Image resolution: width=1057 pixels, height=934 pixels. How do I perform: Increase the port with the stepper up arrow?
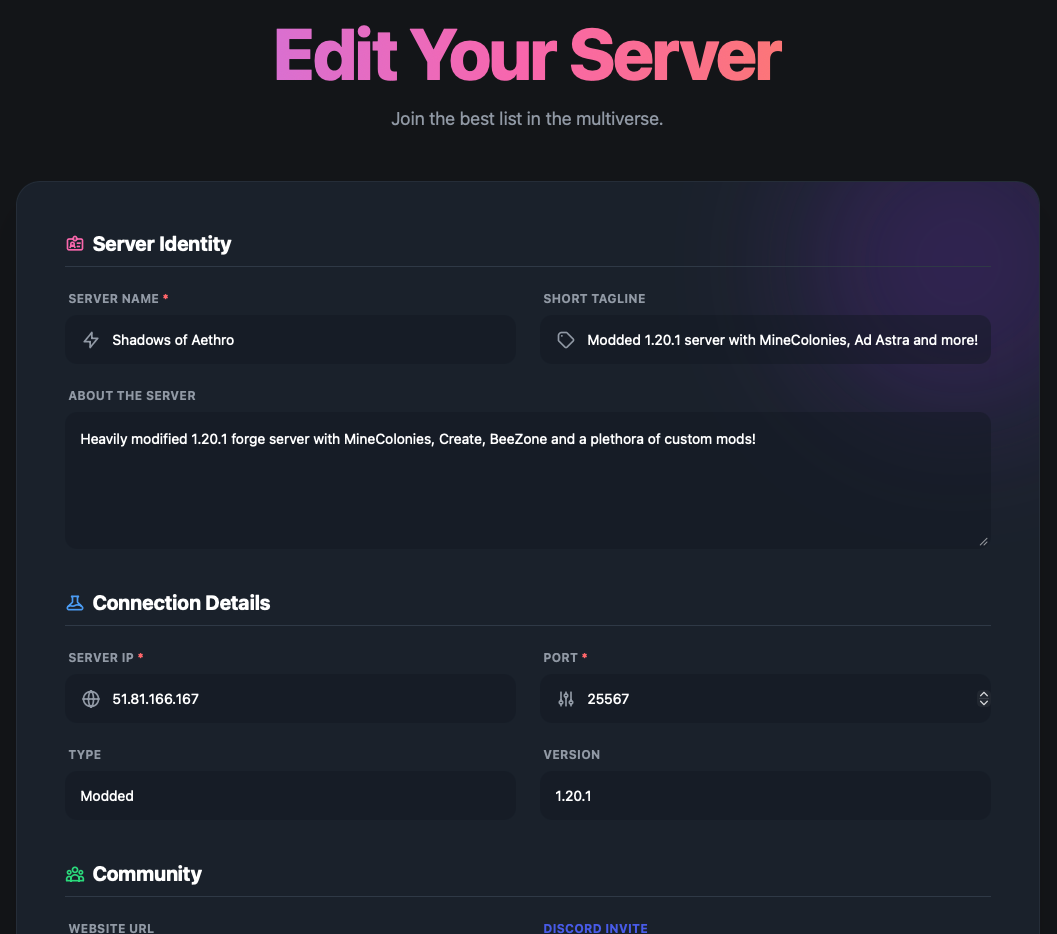[983, 694]
